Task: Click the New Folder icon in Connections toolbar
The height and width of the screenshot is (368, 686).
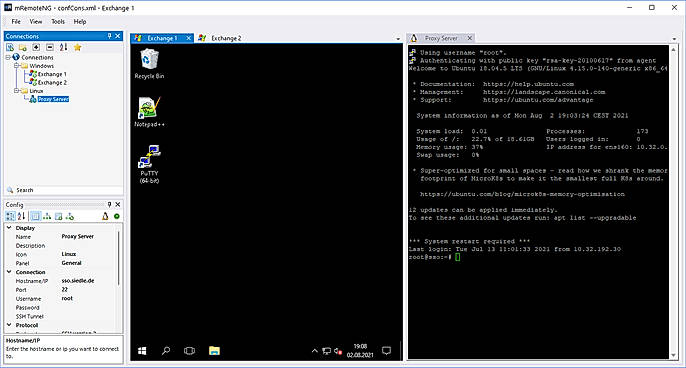Action: (23, 47)
